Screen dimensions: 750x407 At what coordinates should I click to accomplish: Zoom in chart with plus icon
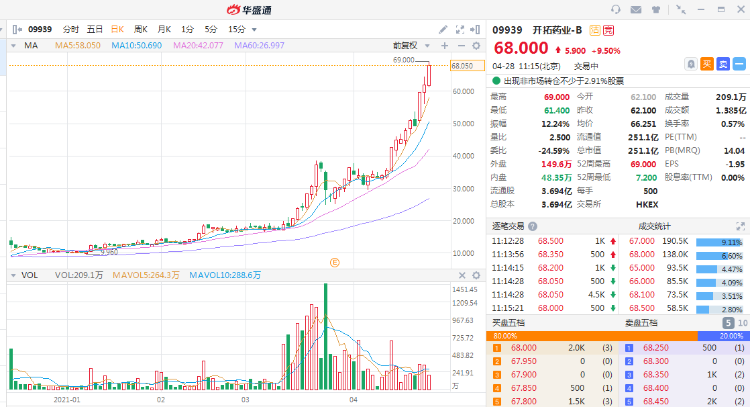445,45
